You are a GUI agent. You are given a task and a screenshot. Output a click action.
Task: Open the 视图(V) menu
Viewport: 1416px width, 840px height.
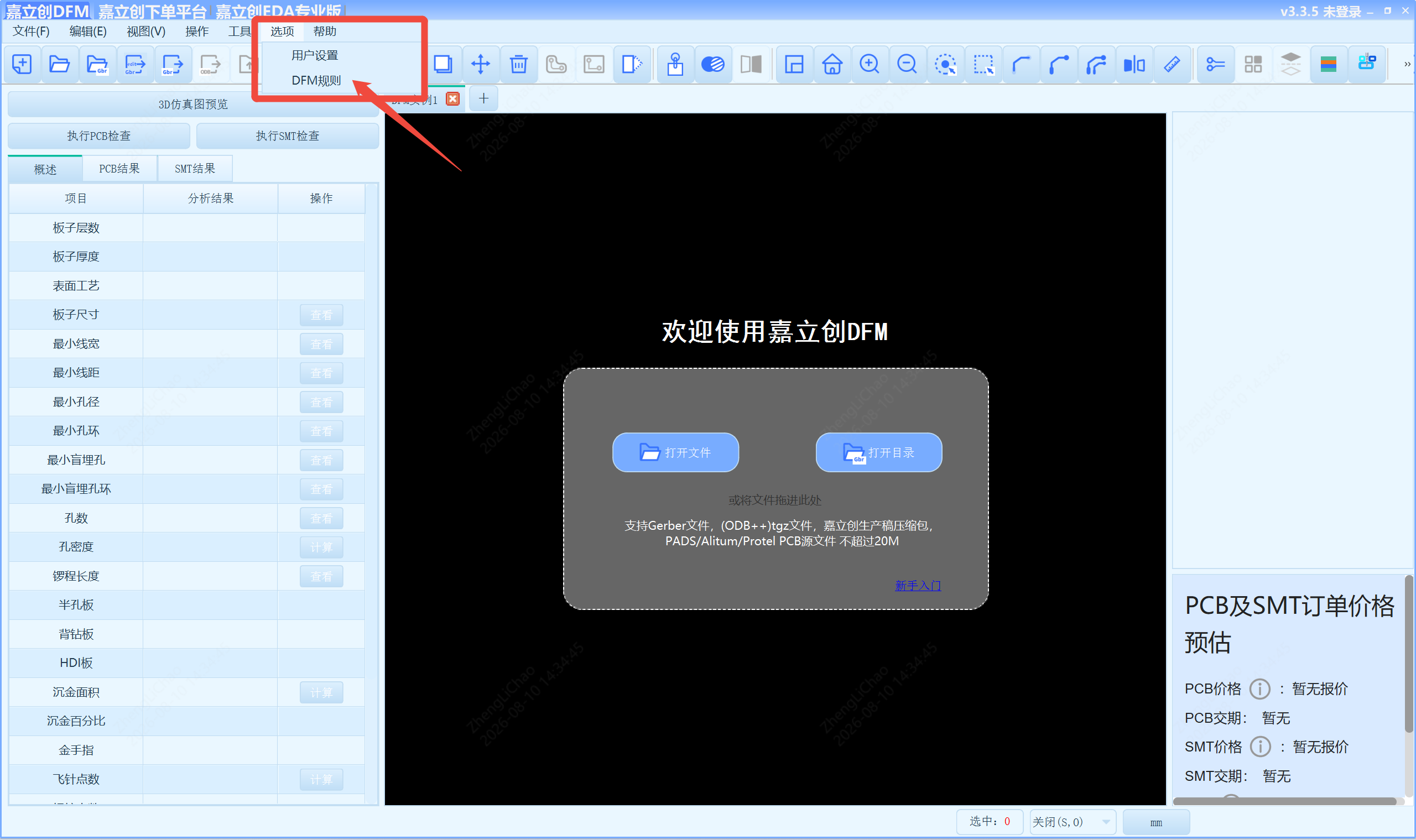coord(146,31)
